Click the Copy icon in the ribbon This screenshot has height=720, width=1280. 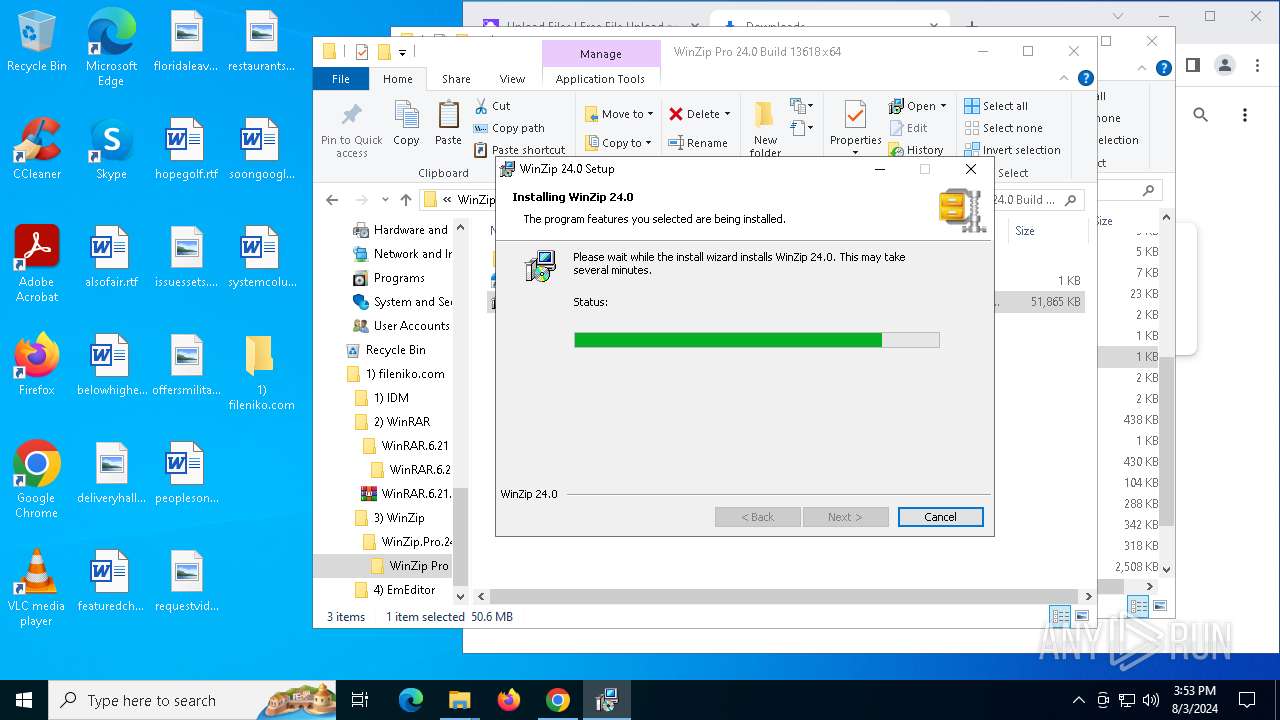click(x=406, y=114)
